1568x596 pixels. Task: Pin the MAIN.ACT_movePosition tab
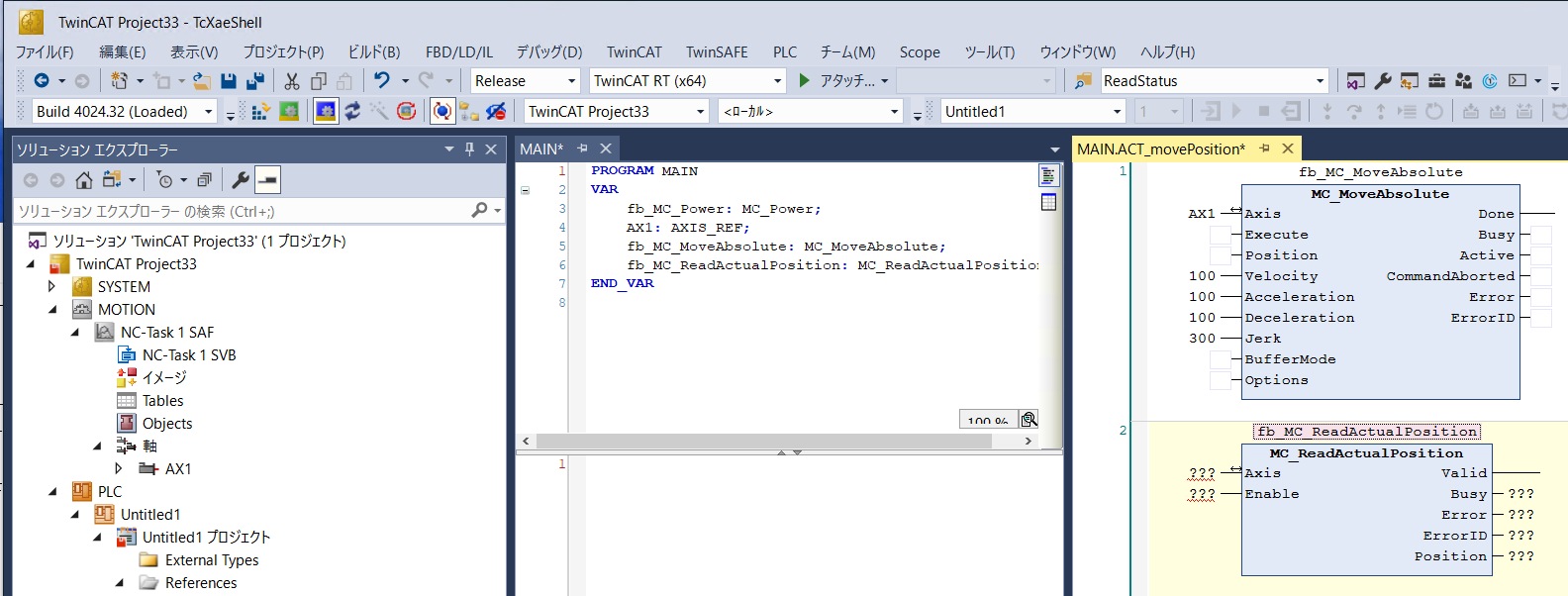point(1264,149)
